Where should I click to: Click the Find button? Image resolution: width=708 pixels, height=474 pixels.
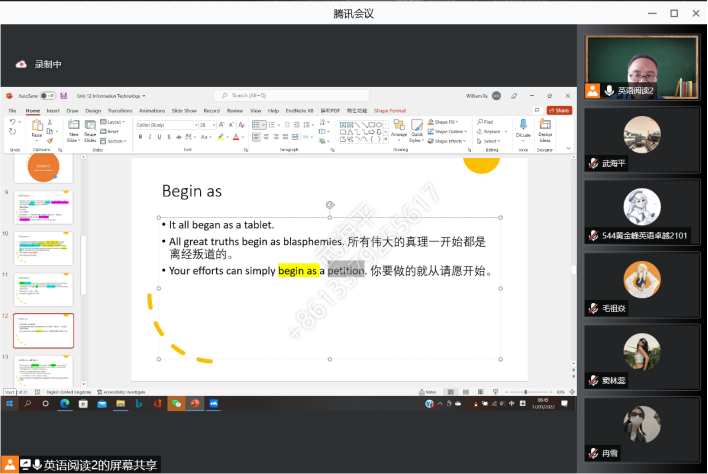[x=485, y=122]
